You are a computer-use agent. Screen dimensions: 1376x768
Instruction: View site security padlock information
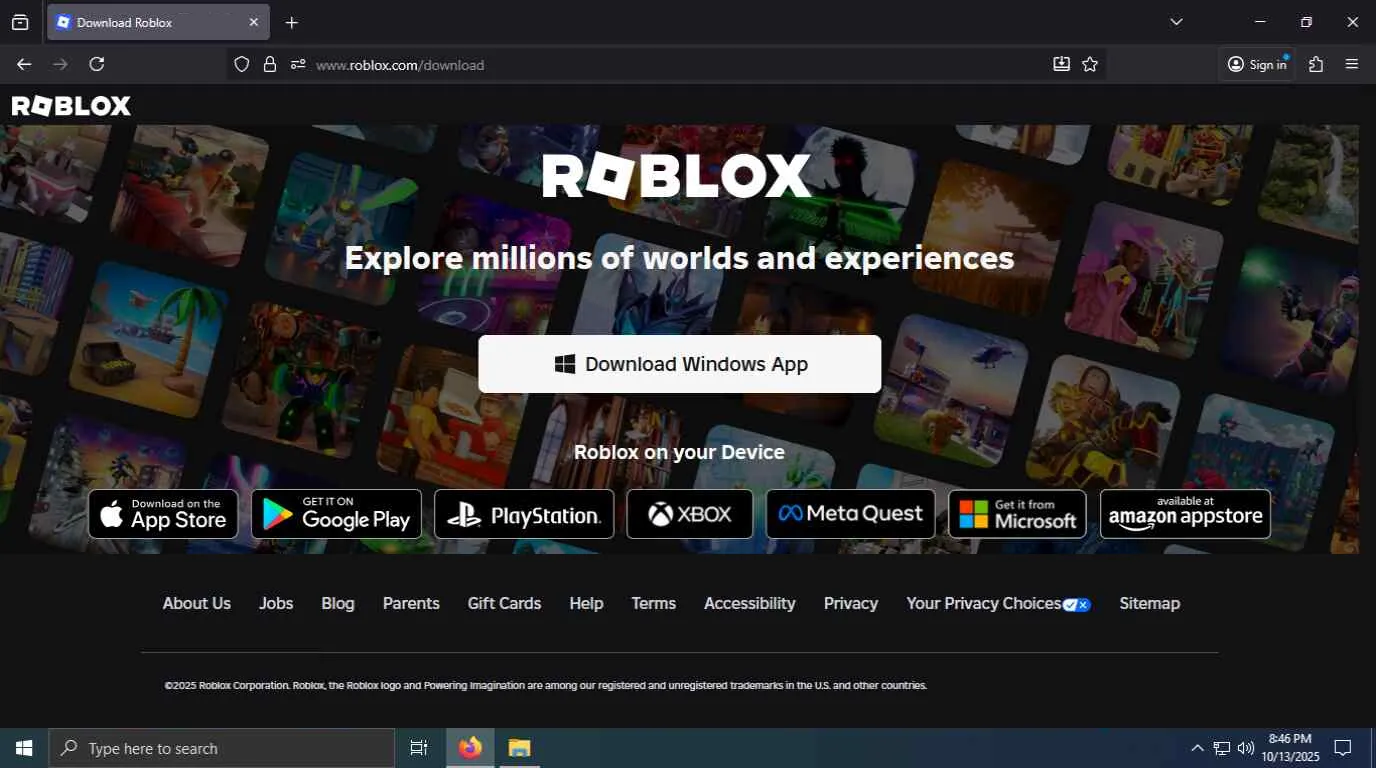click(x=269, y=64)
